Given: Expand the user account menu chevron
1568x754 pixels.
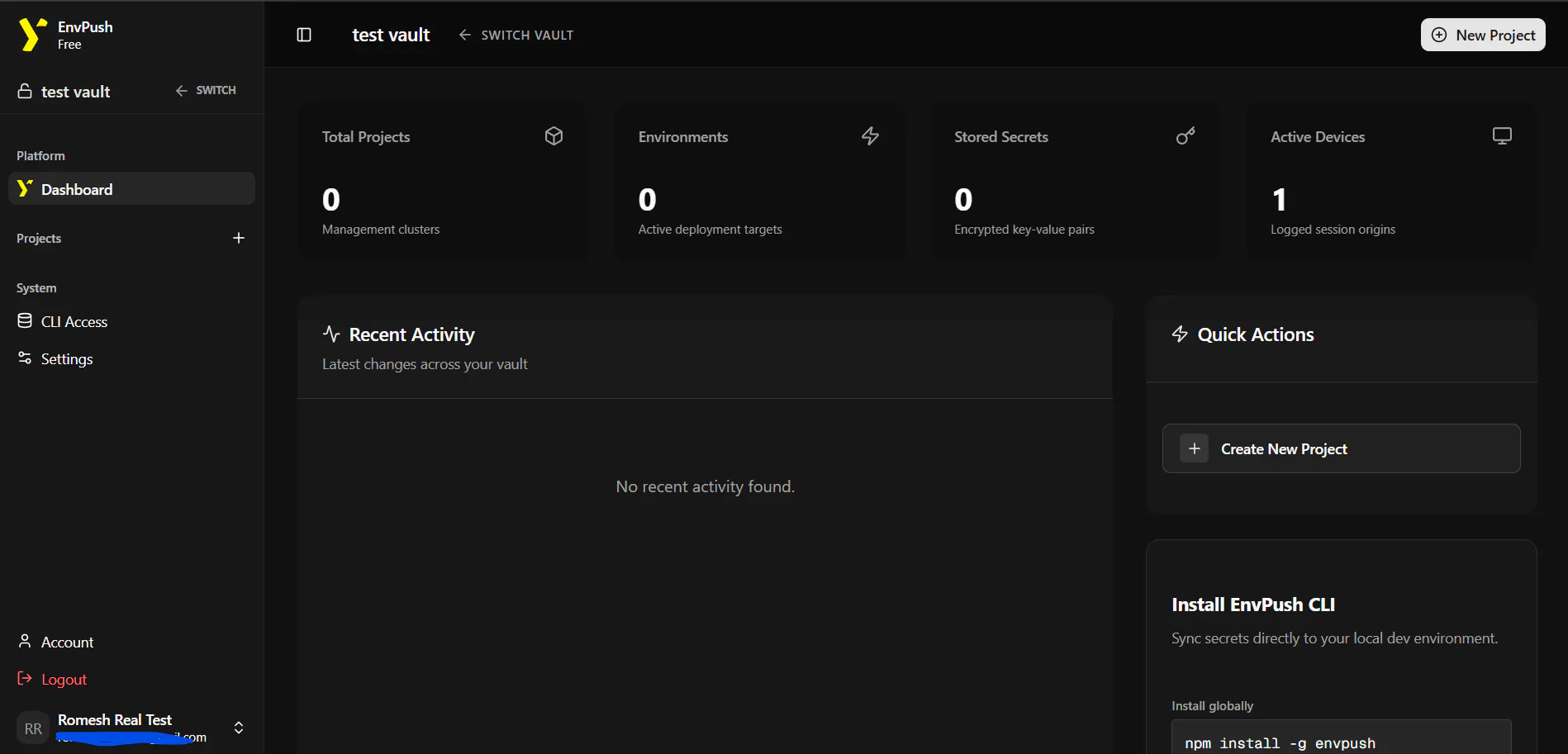Looking at the screenshot, I should point(239,728).
